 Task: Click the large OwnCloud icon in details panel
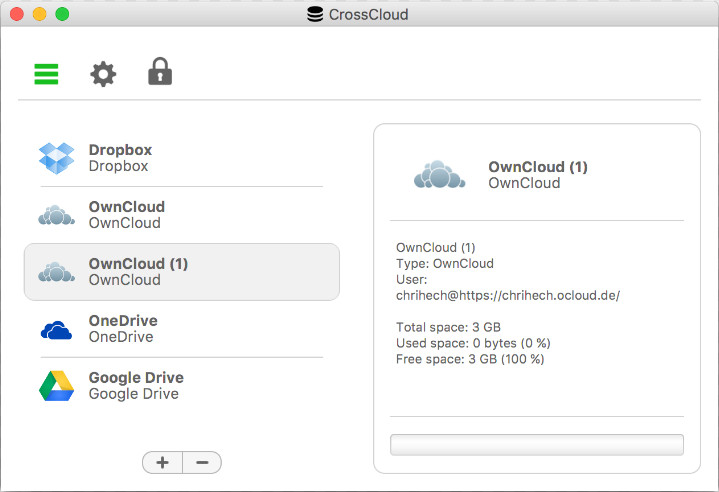439,175
